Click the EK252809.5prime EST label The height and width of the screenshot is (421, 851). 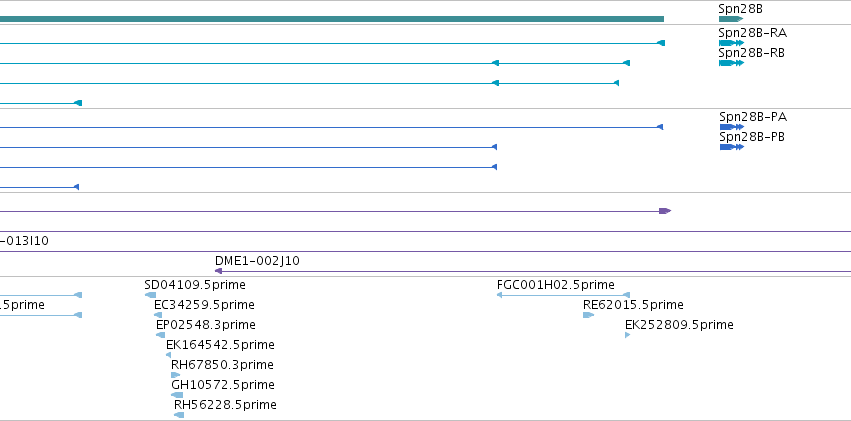[679, 325]
